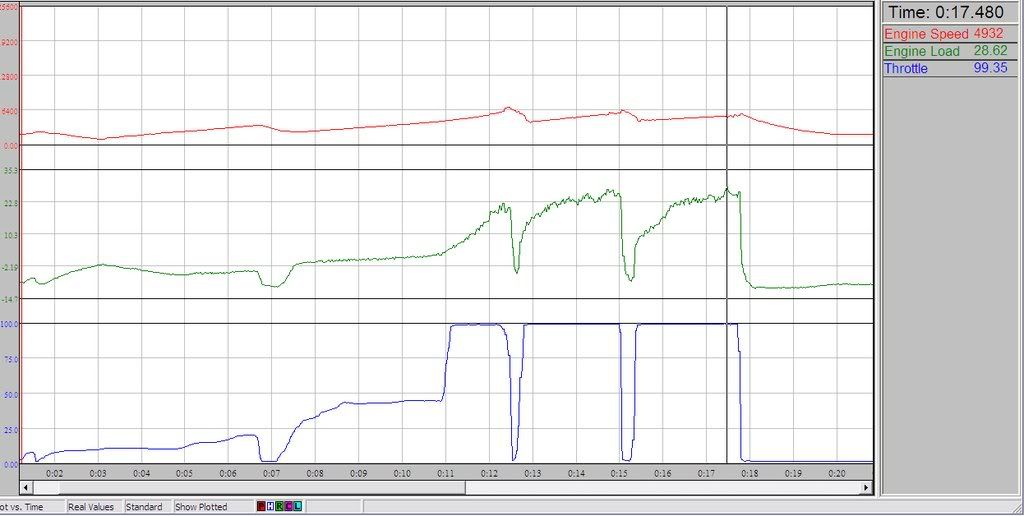Click the horizontal scrollbar right arrow

(x=867, y=487)
